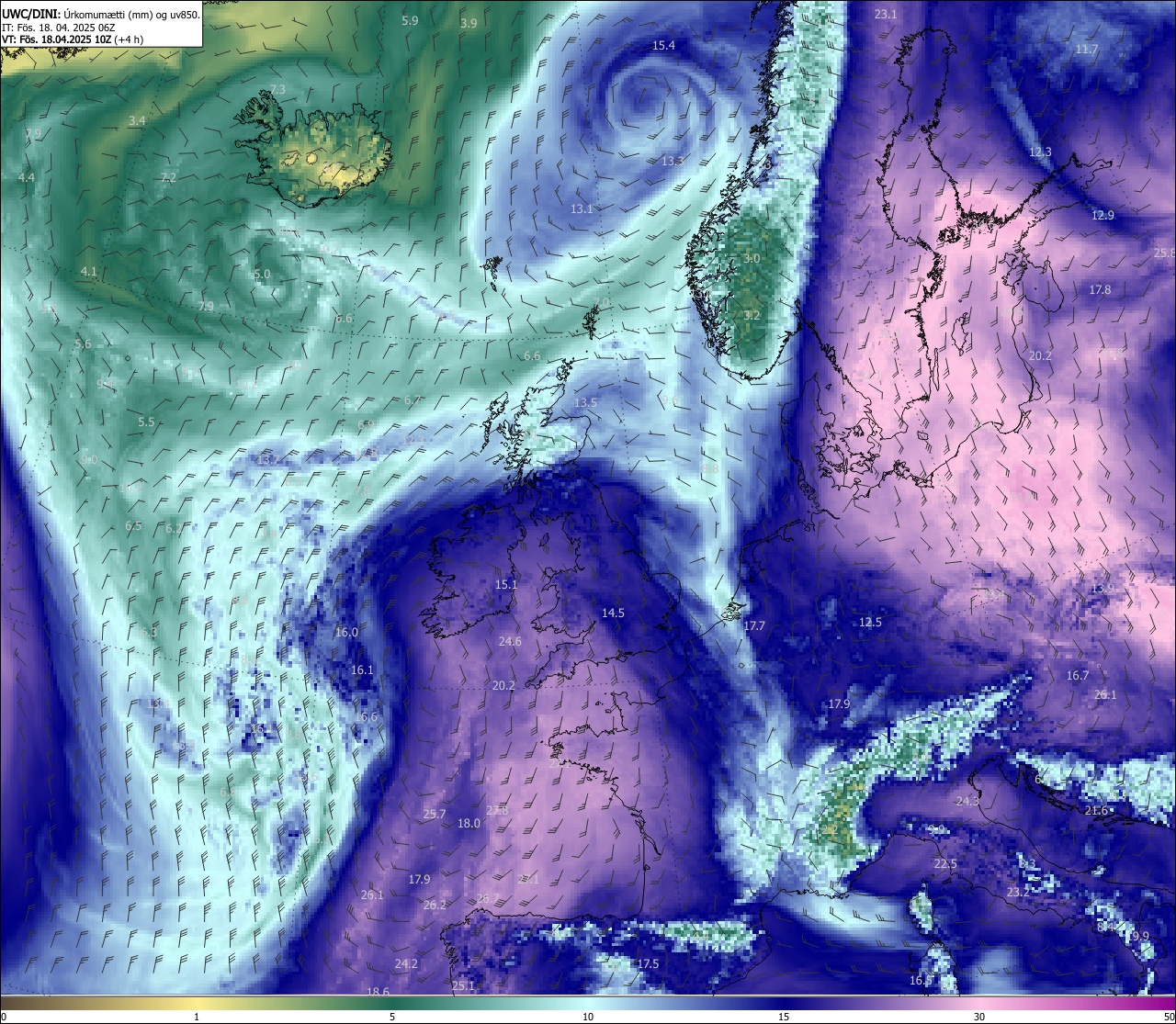This screenshot has width=1176, height=1024.
Task: Click the map value '12.3'
Action: coord(1040,152)
